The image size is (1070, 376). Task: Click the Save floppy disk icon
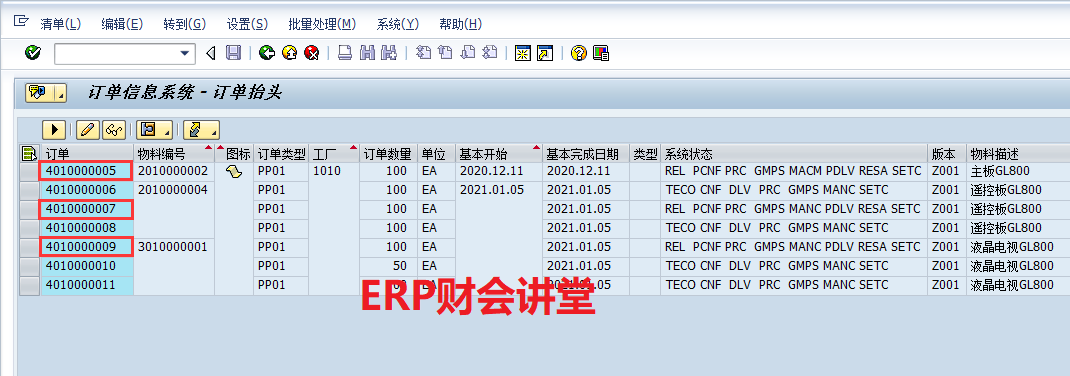[x=233, y=53]
